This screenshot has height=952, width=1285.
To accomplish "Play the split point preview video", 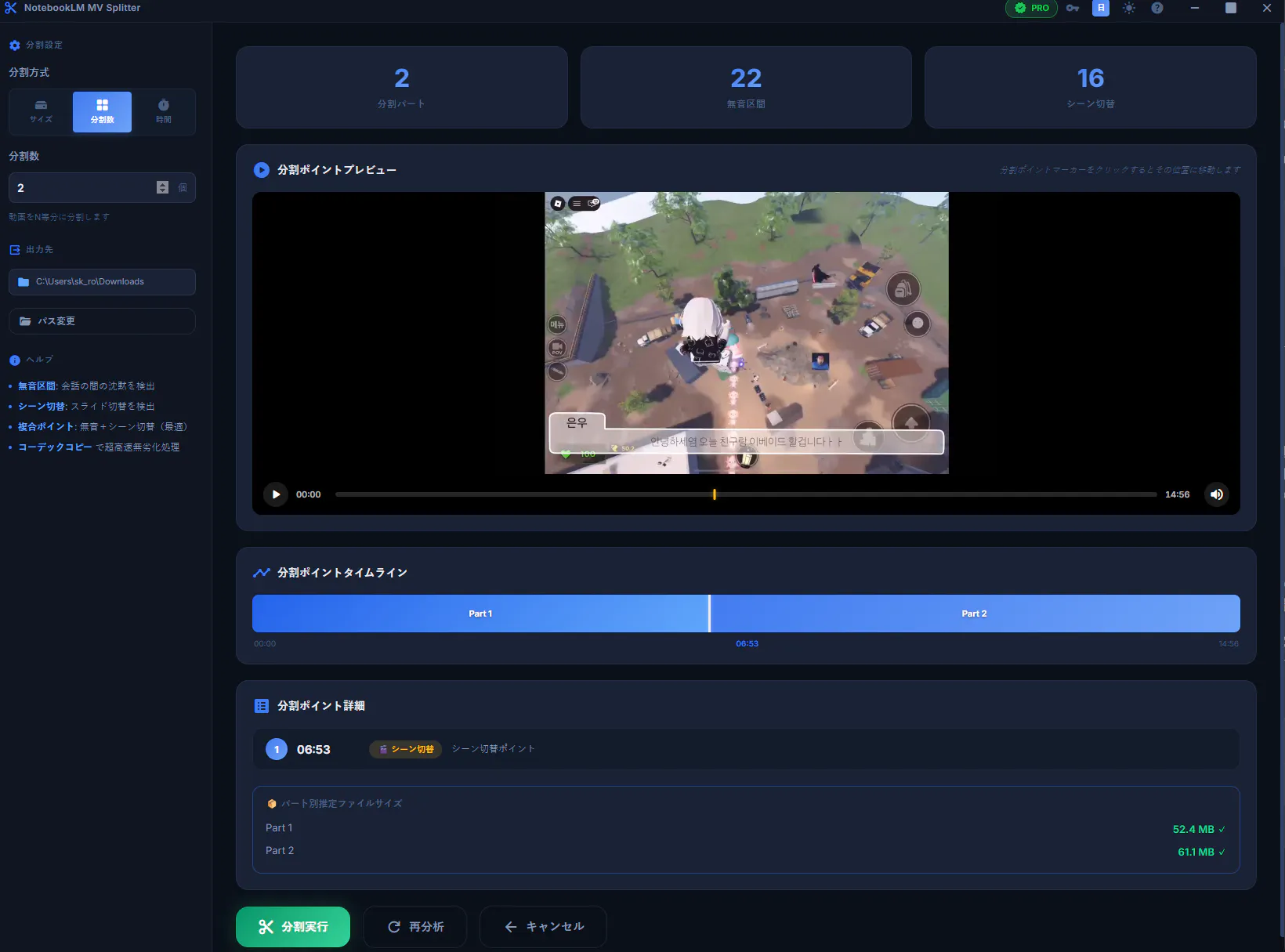I will click(276, 494).
